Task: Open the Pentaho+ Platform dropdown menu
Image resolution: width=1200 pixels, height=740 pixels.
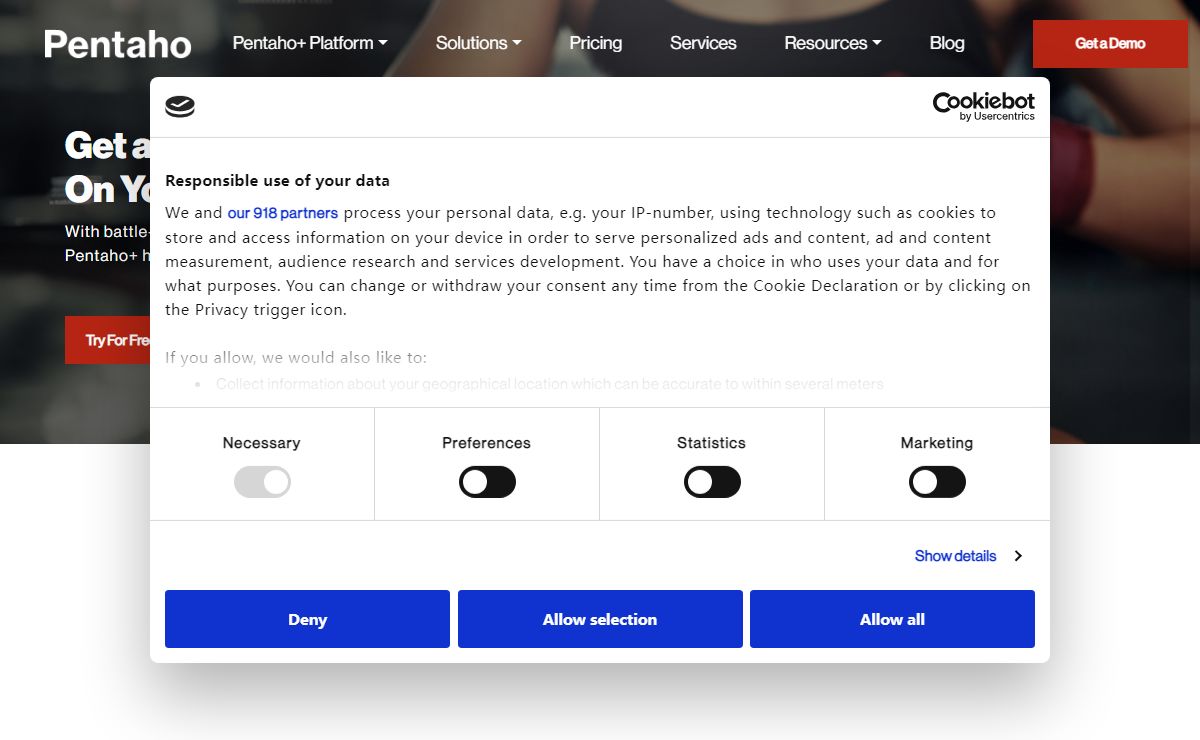Action: (310, 43)
